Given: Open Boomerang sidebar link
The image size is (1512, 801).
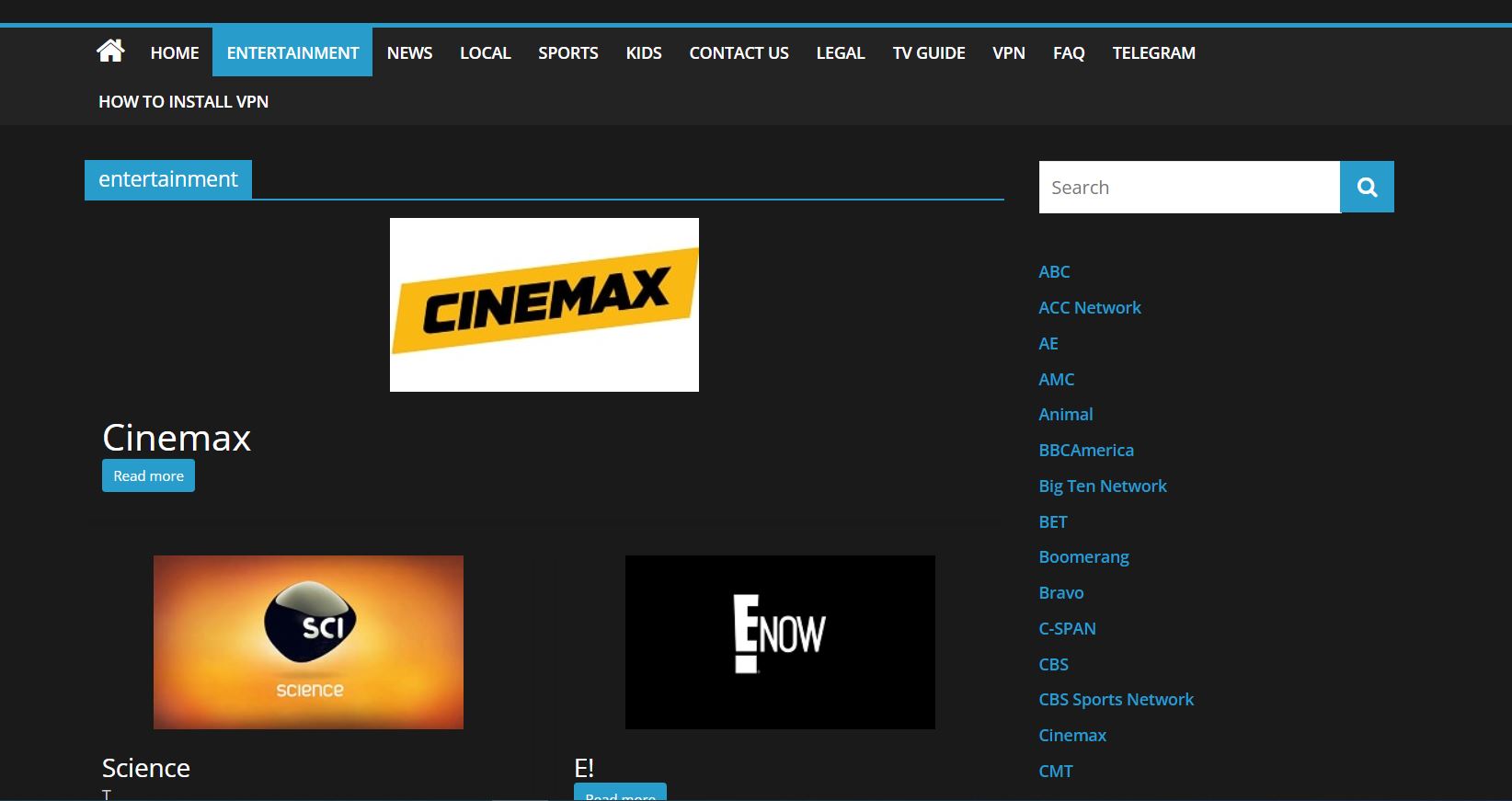Looking at the screenshot, I should [1083, 557].
